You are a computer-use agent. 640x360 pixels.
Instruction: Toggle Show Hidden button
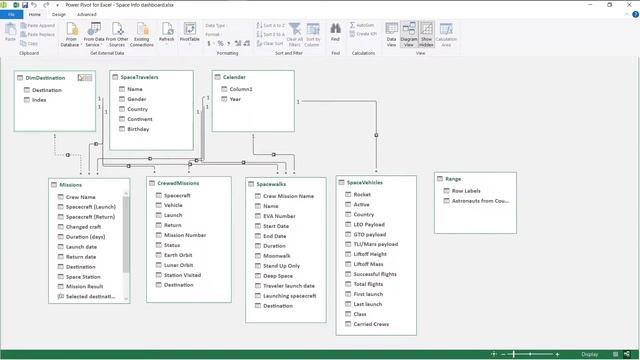tap(426, 34)
